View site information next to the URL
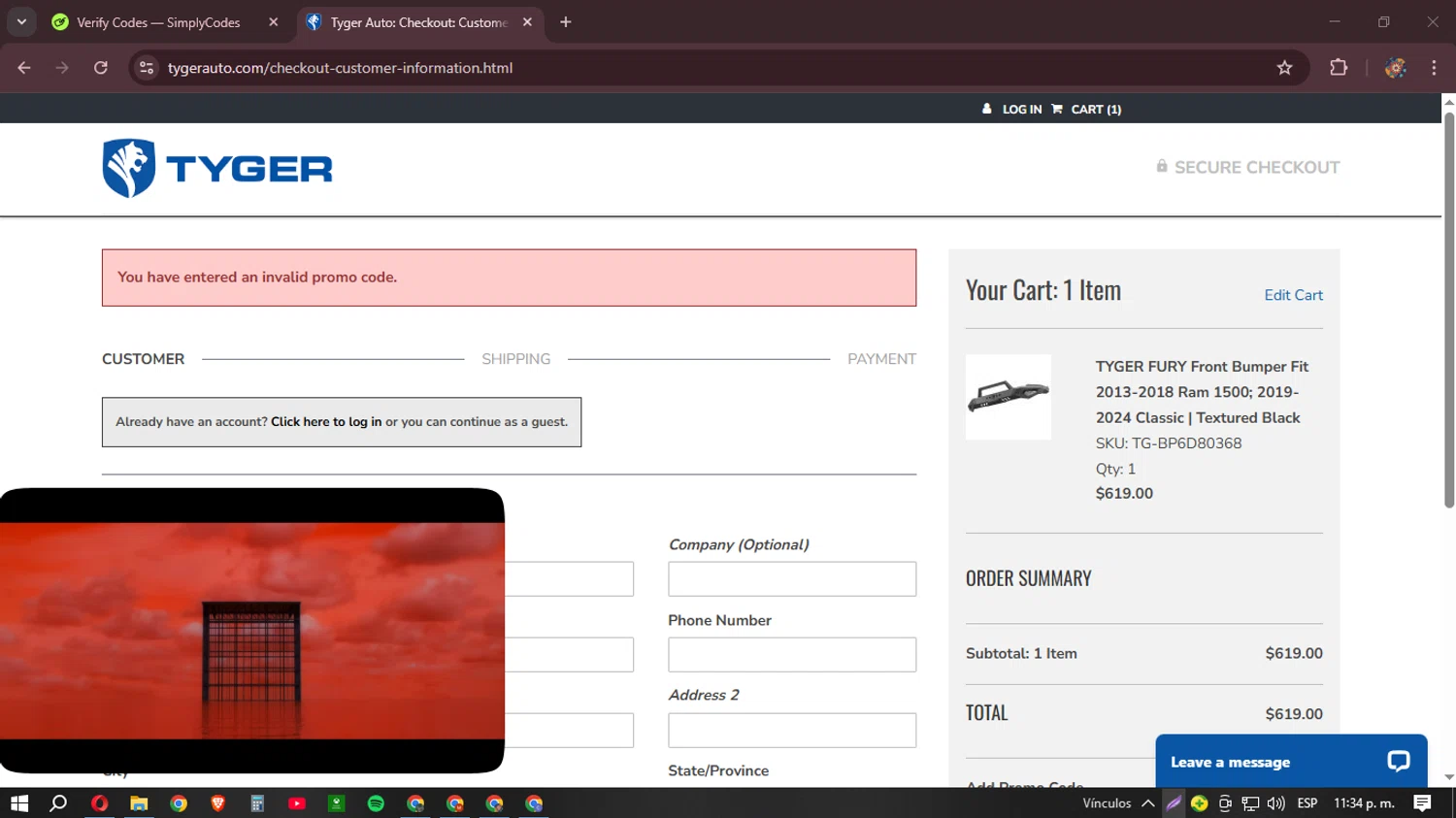This screenshot has width=1456, height=818. point(147,68)
